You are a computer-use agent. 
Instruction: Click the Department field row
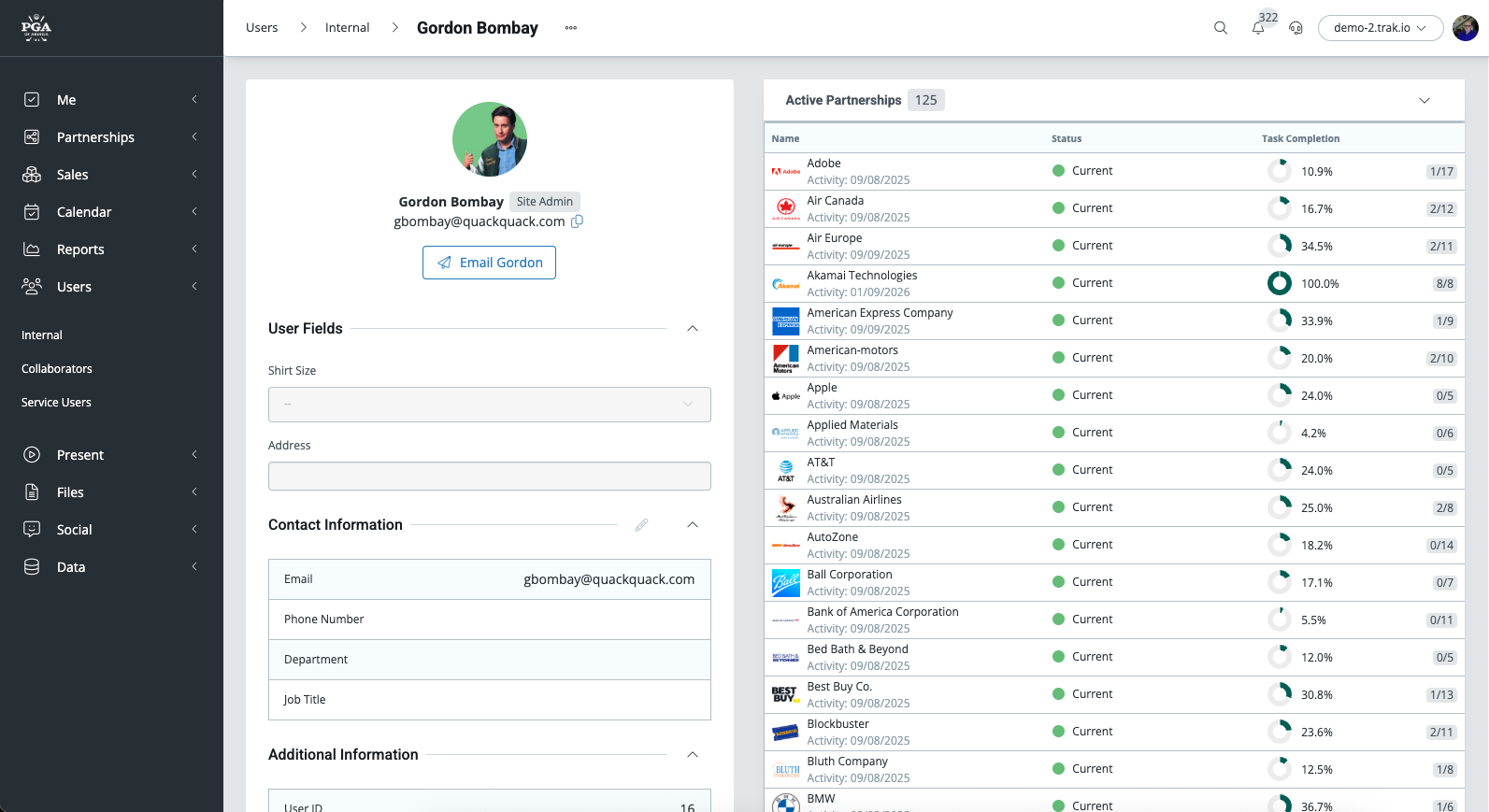click(490, 660)
